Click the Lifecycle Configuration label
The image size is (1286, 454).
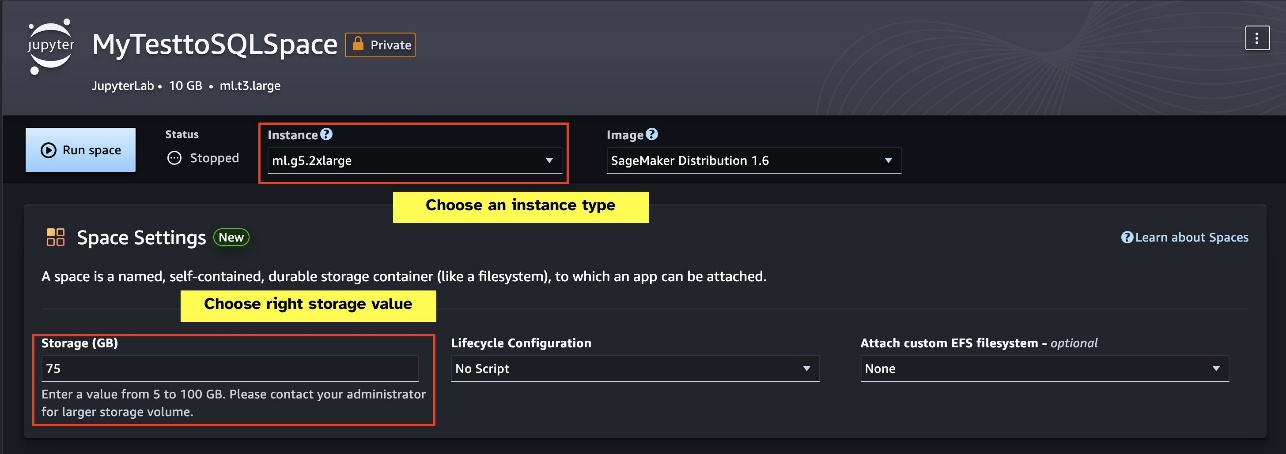coord(521,343)
